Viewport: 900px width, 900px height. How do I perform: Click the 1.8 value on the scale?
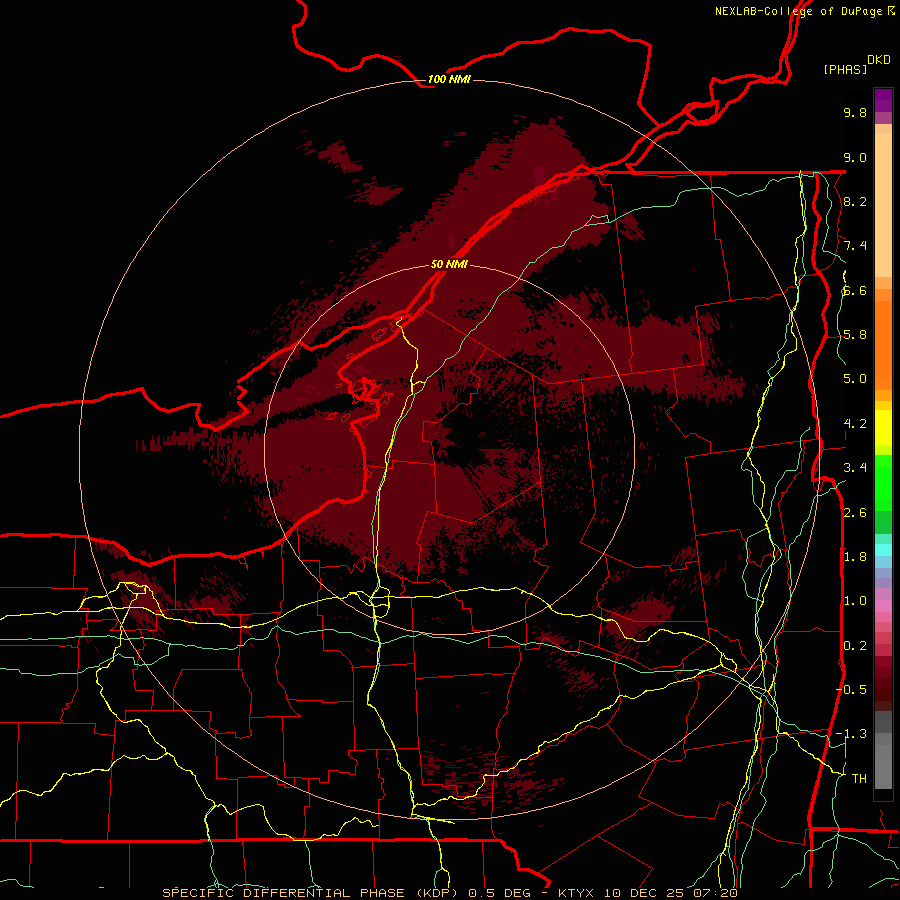pyautogui.click(x=855, y=557)
